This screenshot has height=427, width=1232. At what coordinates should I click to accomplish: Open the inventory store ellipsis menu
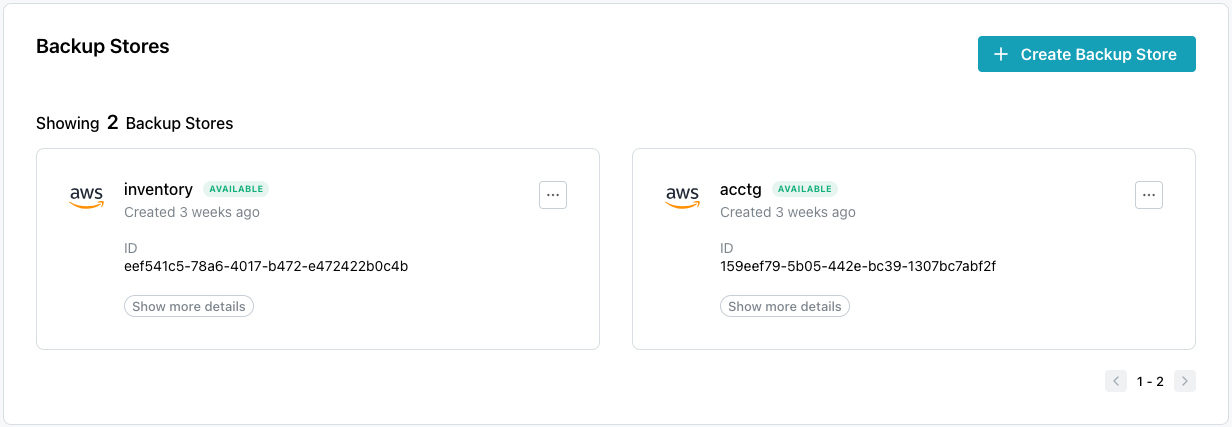coord(553,195)
